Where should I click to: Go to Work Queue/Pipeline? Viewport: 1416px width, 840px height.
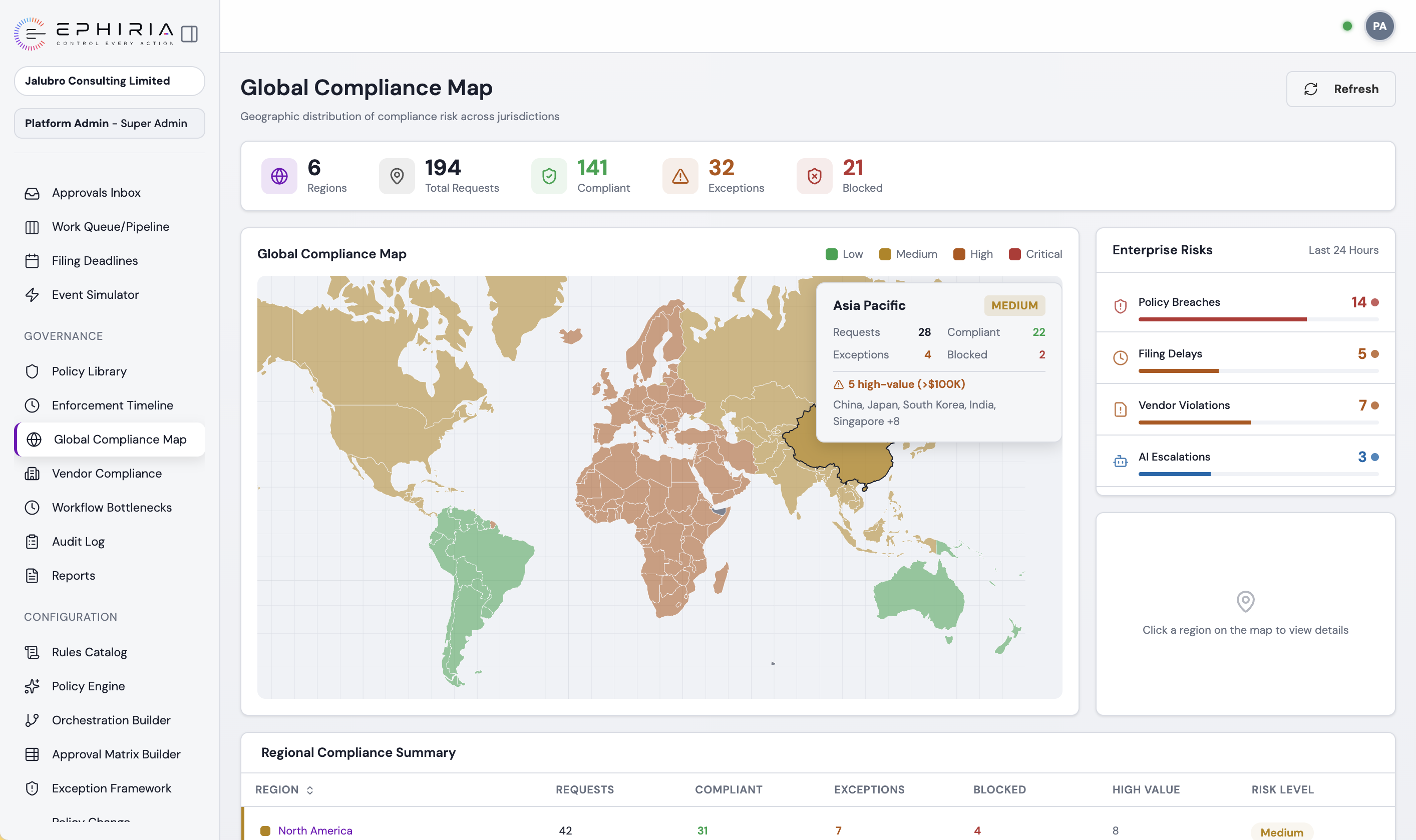[x=110, y=226]
